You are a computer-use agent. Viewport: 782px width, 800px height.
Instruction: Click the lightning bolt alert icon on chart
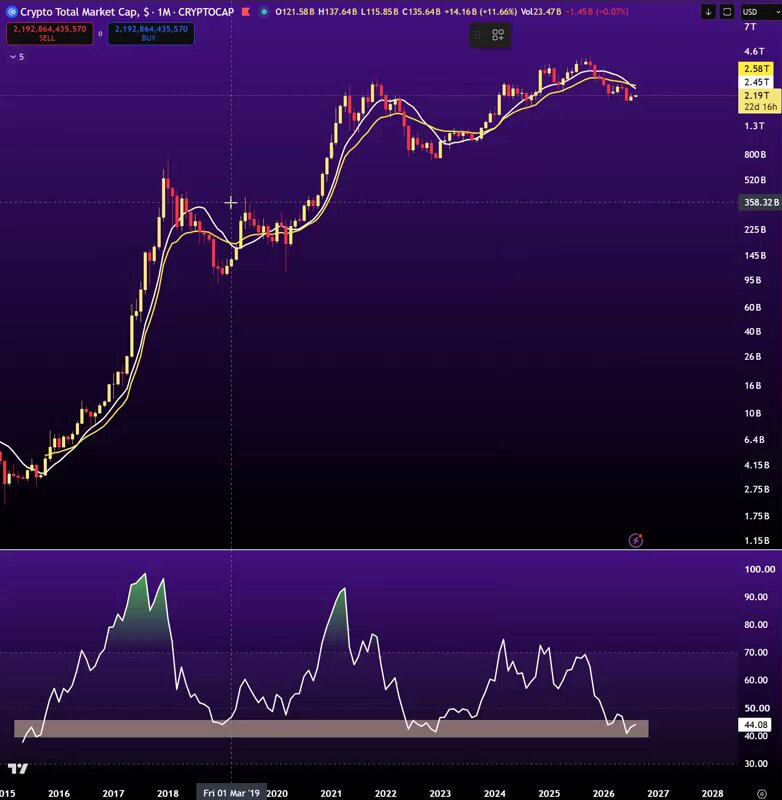point(636,540)
